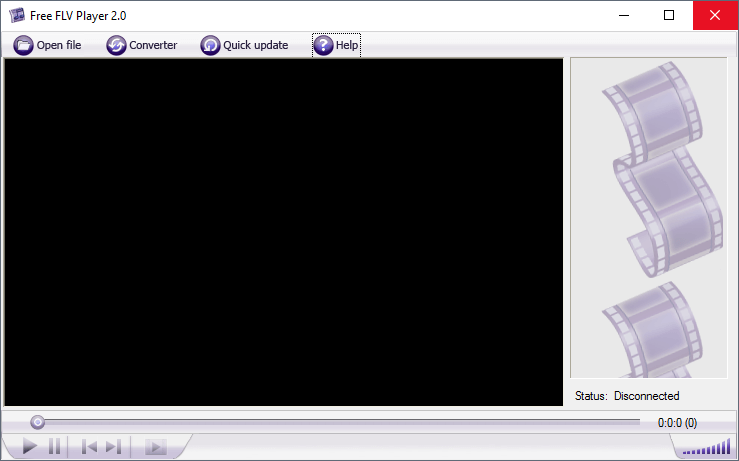This screenshot has width=739, height=461.
Task: Open the Help menu
Action: tap(336, 45)
